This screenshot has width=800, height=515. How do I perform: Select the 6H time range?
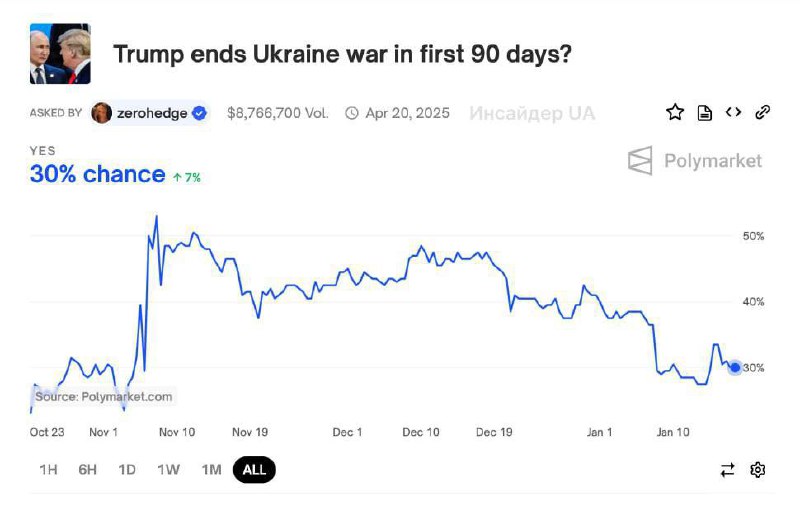[88, 469]
